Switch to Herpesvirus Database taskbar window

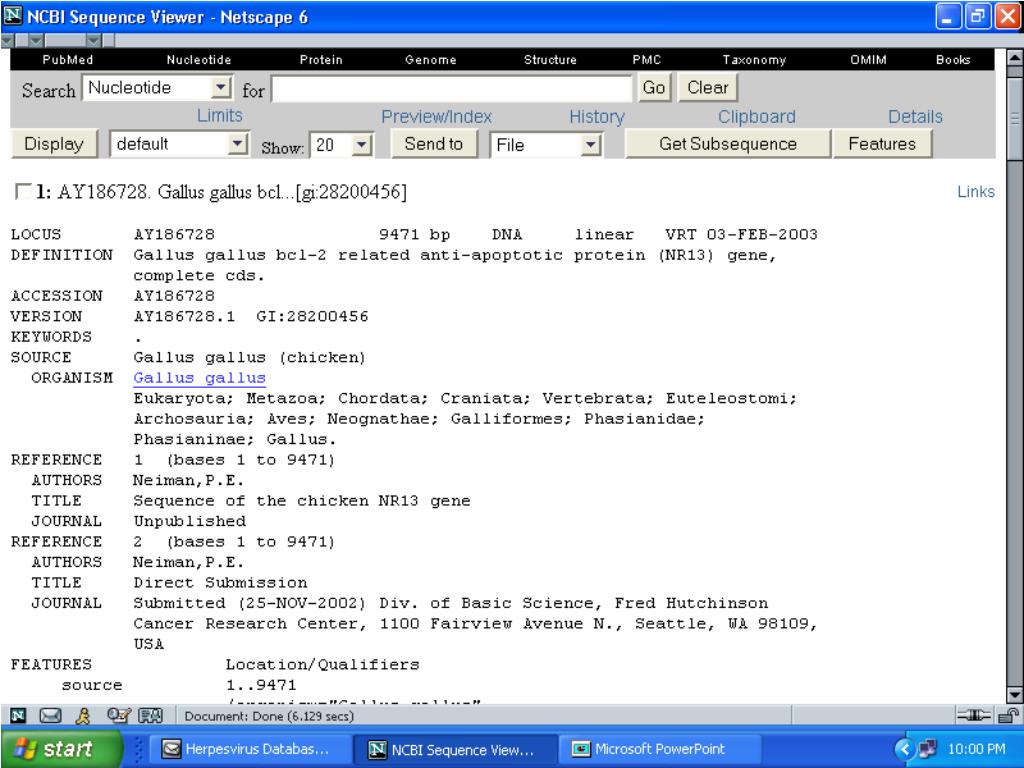(x=249, y=749)
